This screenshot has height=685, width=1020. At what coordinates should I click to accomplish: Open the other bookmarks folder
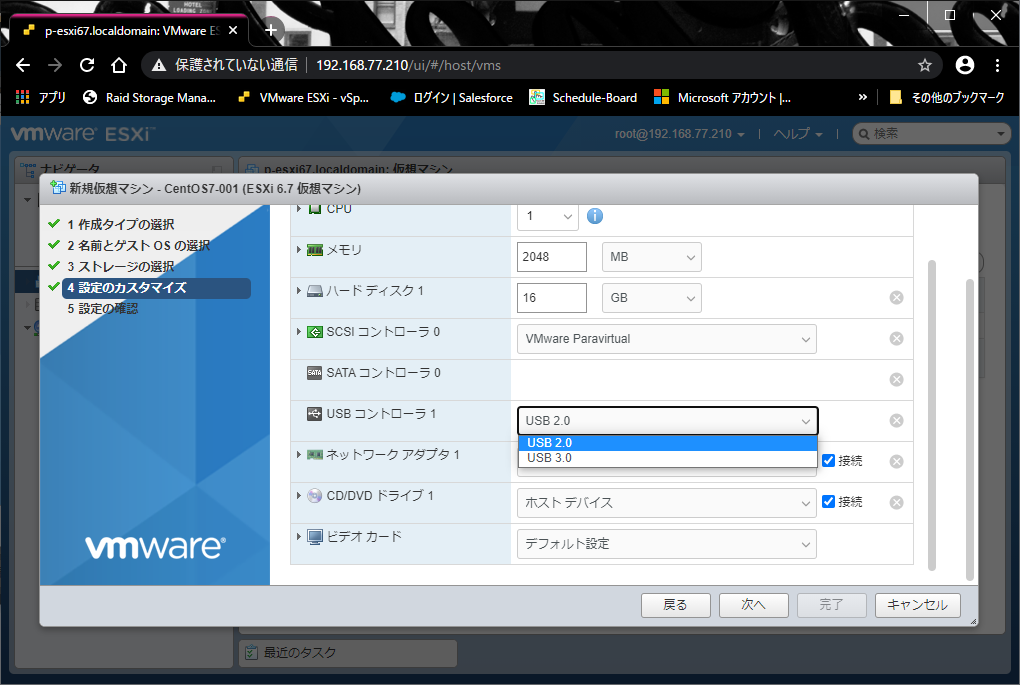point(947,98)
